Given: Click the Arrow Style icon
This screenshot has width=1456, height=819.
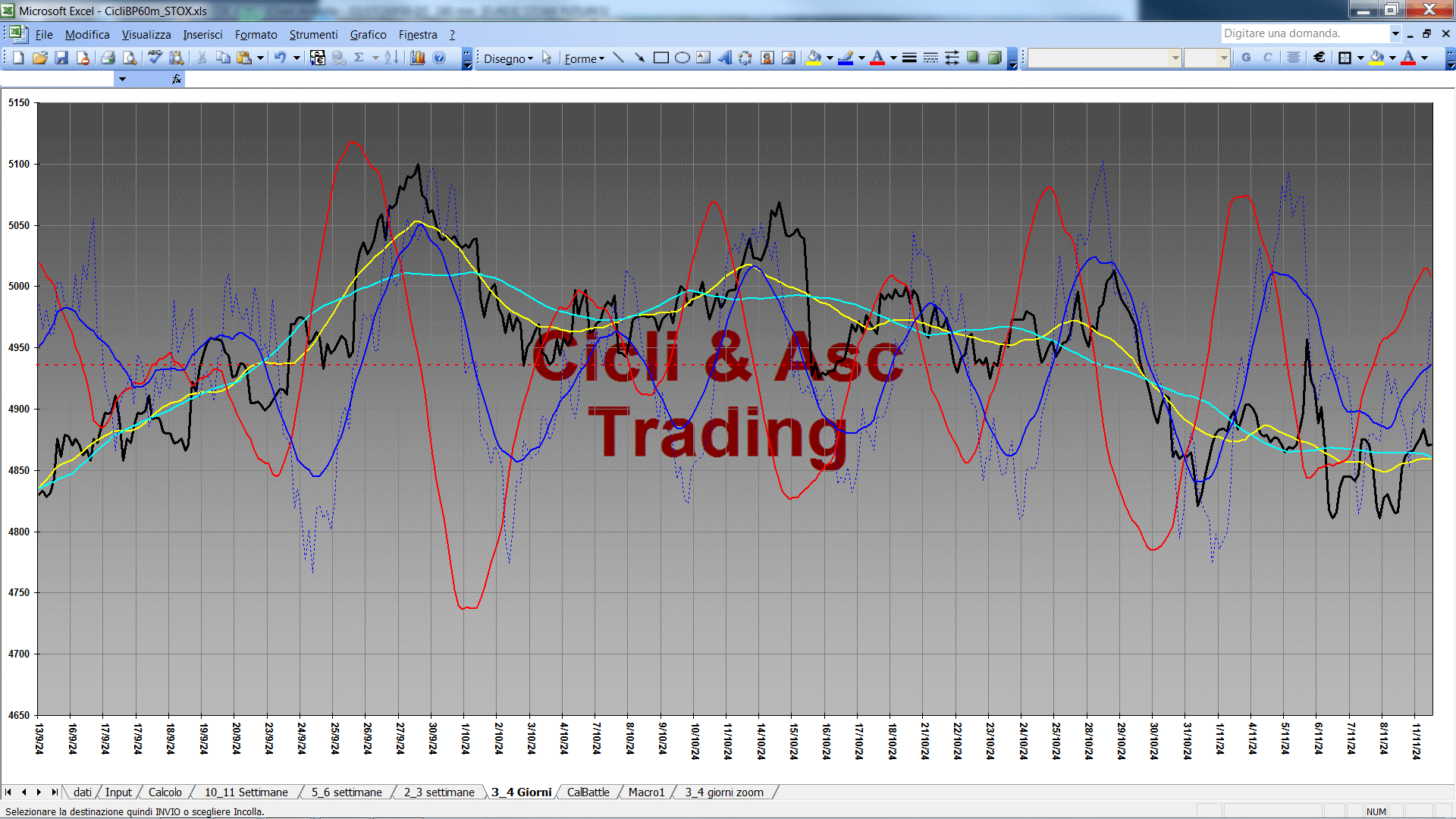Looking at the screenshot, I should (x=952, y=58).
